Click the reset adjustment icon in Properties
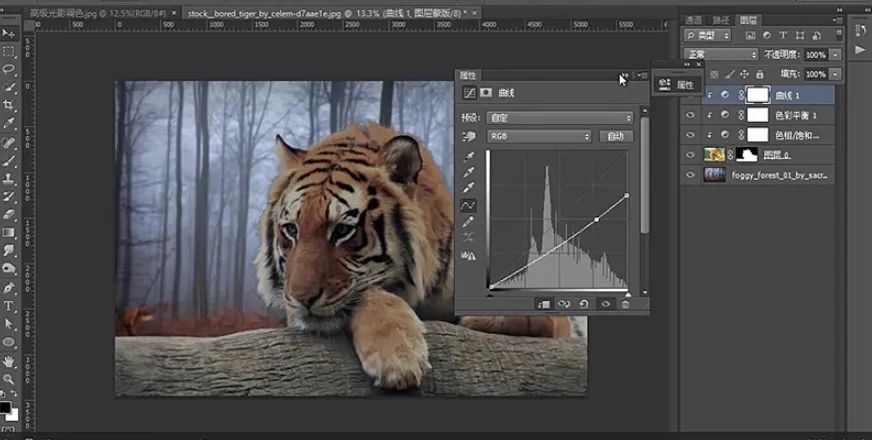 pos(583,303)
